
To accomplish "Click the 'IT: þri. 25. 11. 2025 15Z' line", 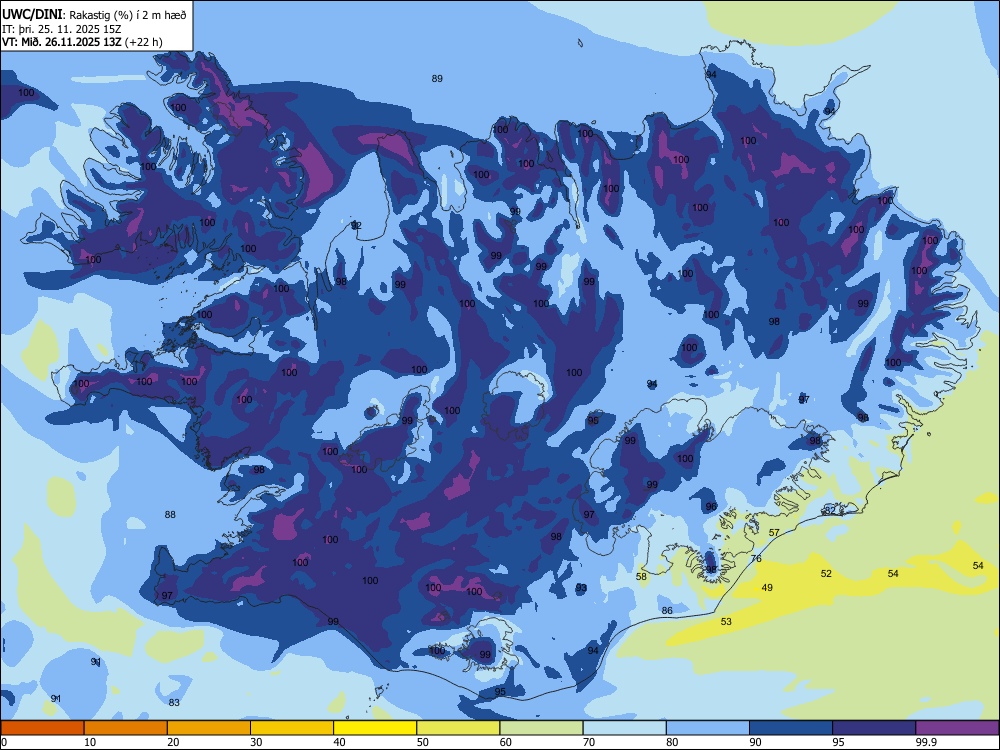I will pyautogui.click(x=62, y=29).
